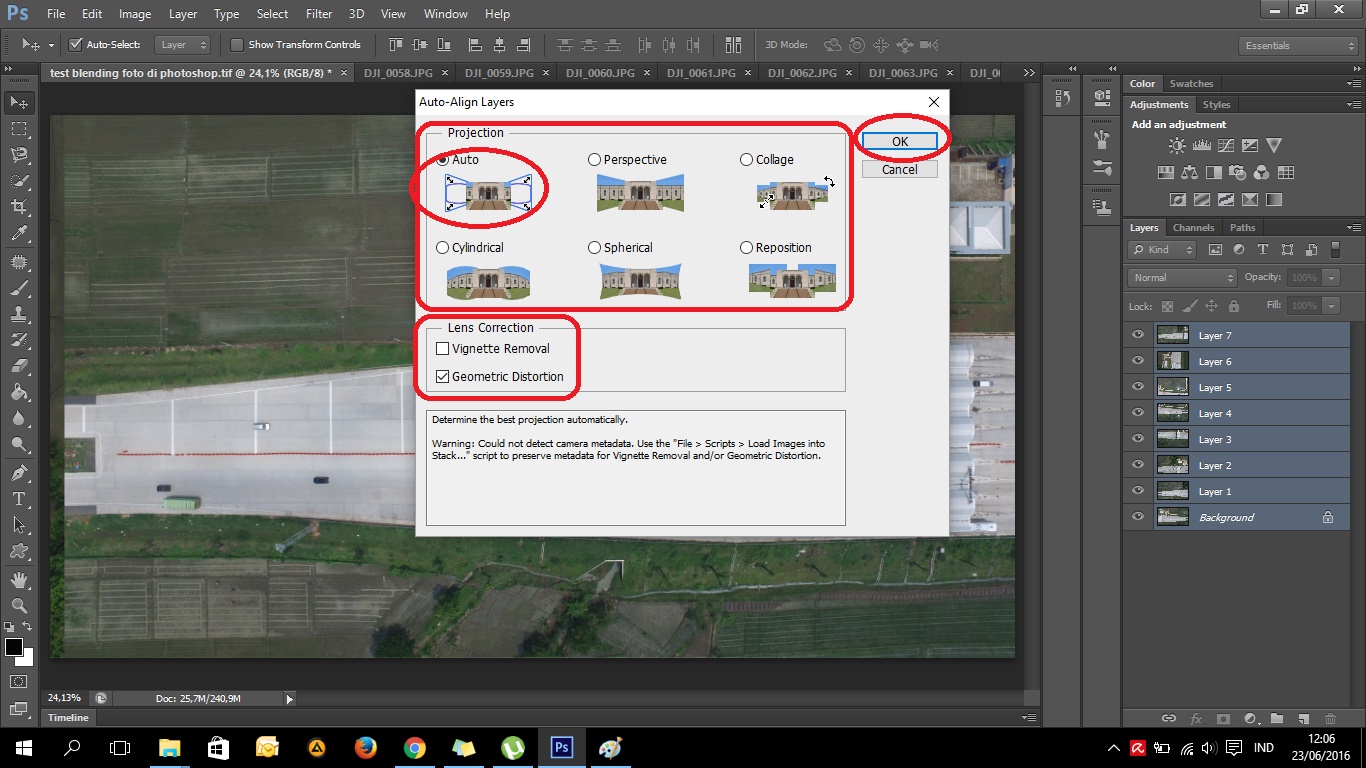Choose the Reposition projection option
This screenshot has width=1366, height=768.
pyautogui.click(x=746, y=248)
